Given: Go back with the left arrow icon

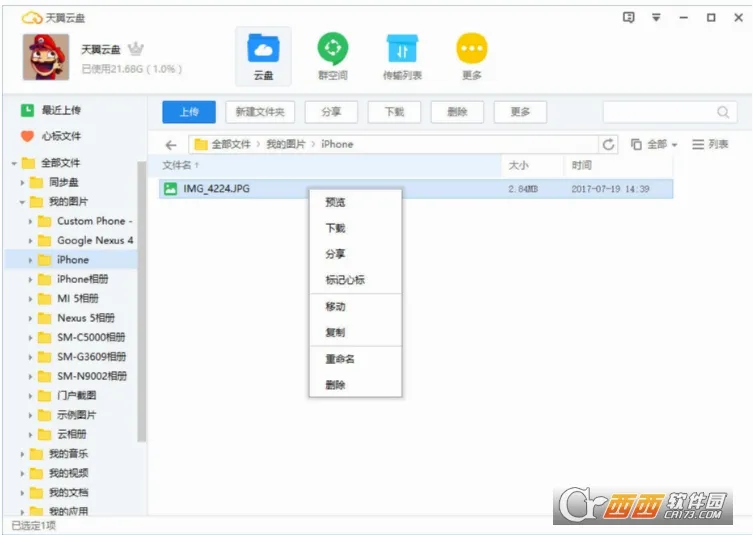Looking at the screenshot, I should pos(170,145).
